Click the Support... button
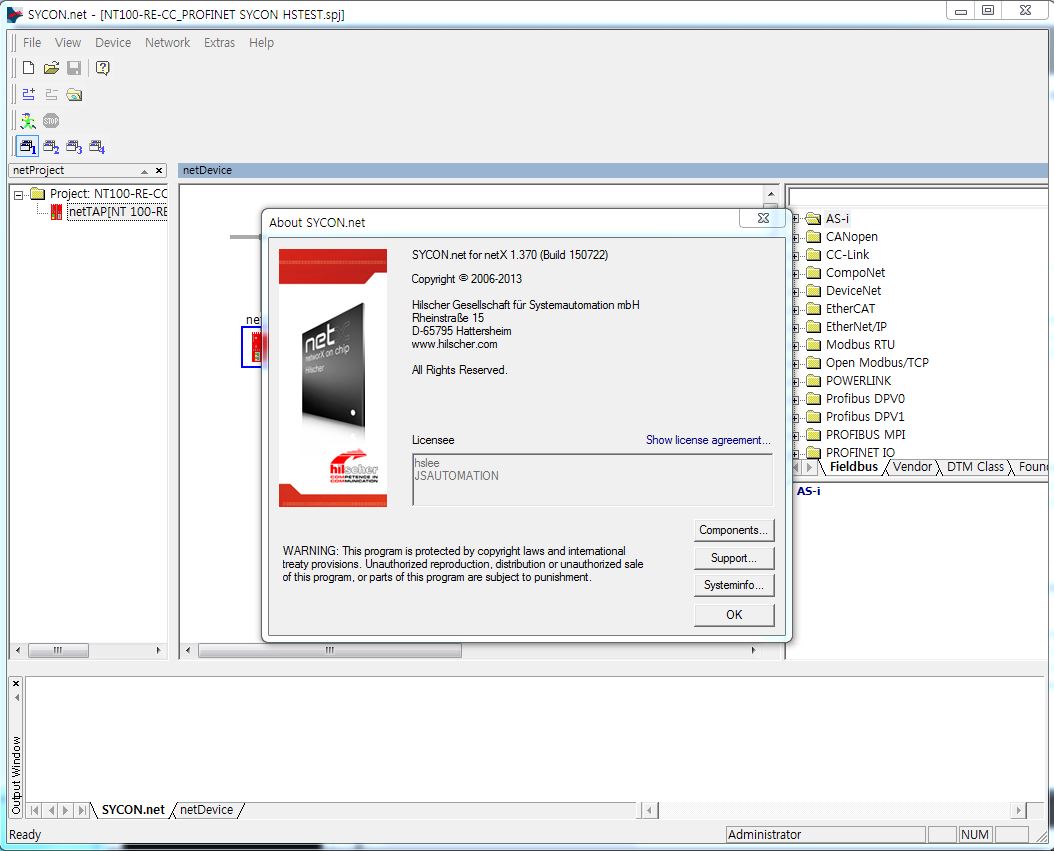 [x=733, y=558]
